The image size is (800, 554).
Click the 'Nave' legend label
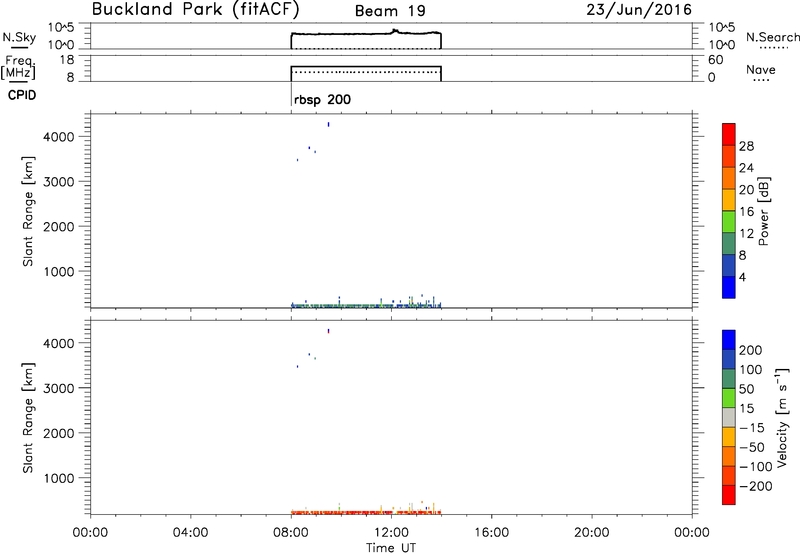(760, 70)
